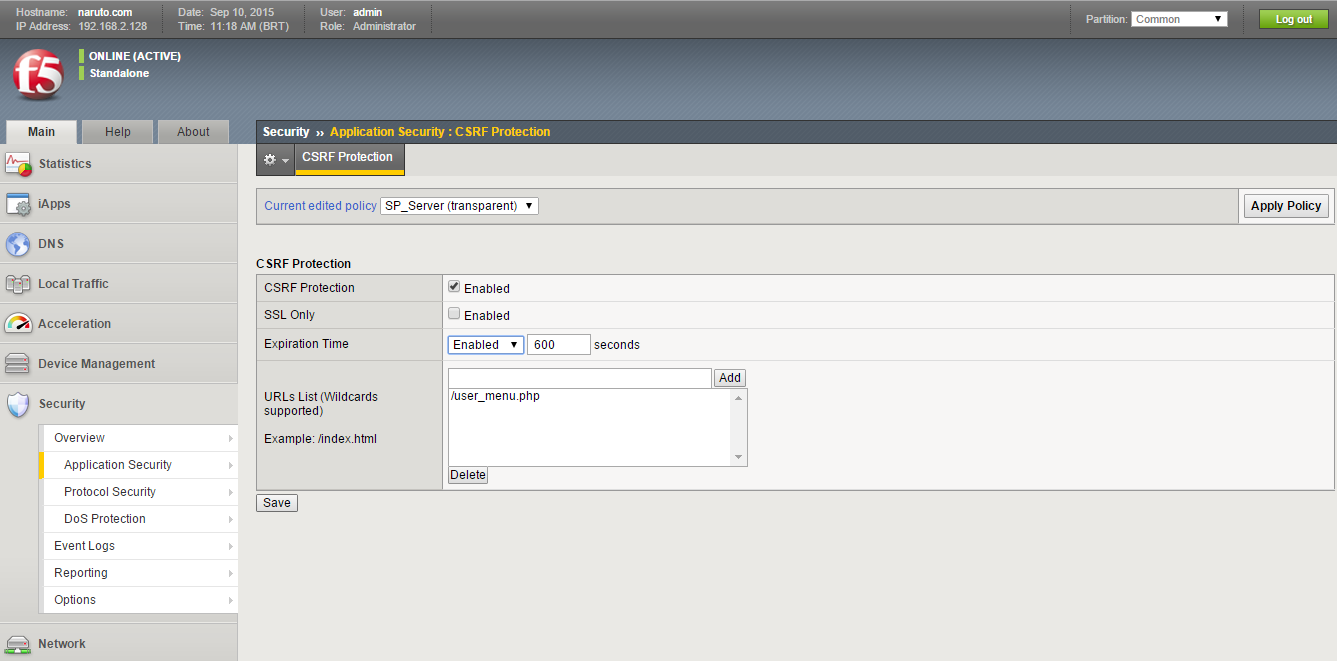Click the Apply Policy button
The height and width of the screenshot is (661, 1337).
tap(1285, 206)
